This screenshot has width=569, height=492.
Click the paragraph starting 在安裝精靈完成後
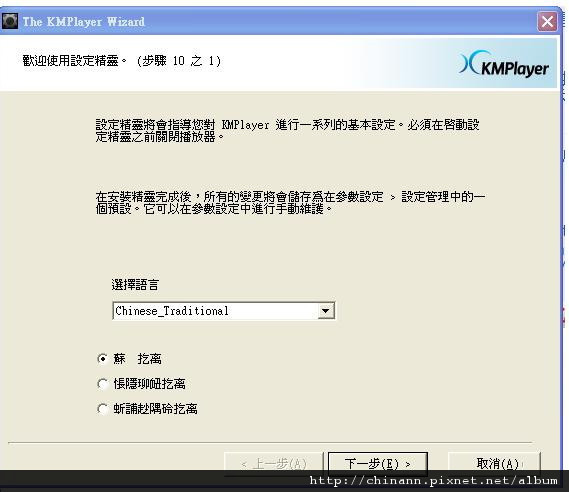[x=290, y=202]
